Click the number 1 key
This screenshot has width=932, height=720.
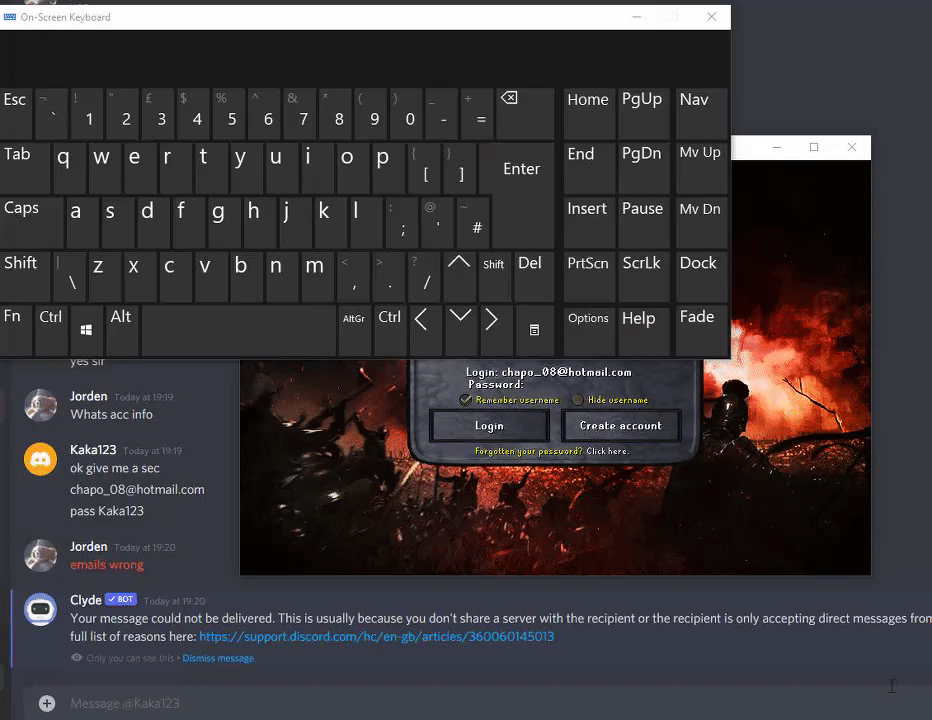pyautogui.click(x=86, y=113)
